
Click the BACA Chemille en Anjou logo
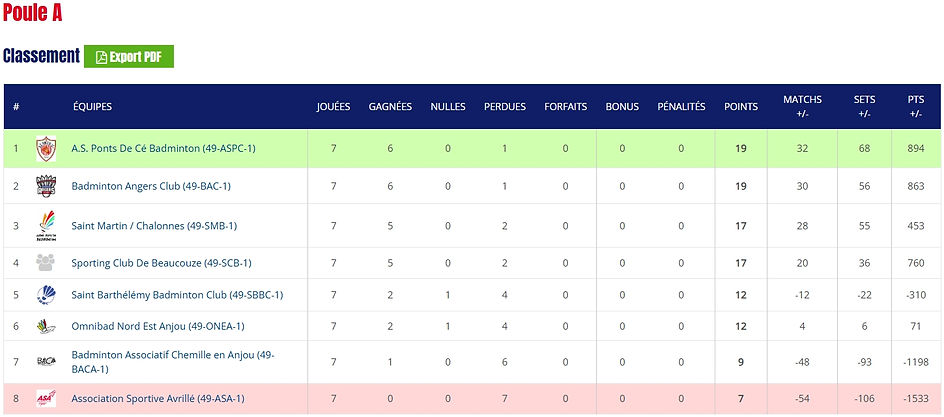click(46, 361)
